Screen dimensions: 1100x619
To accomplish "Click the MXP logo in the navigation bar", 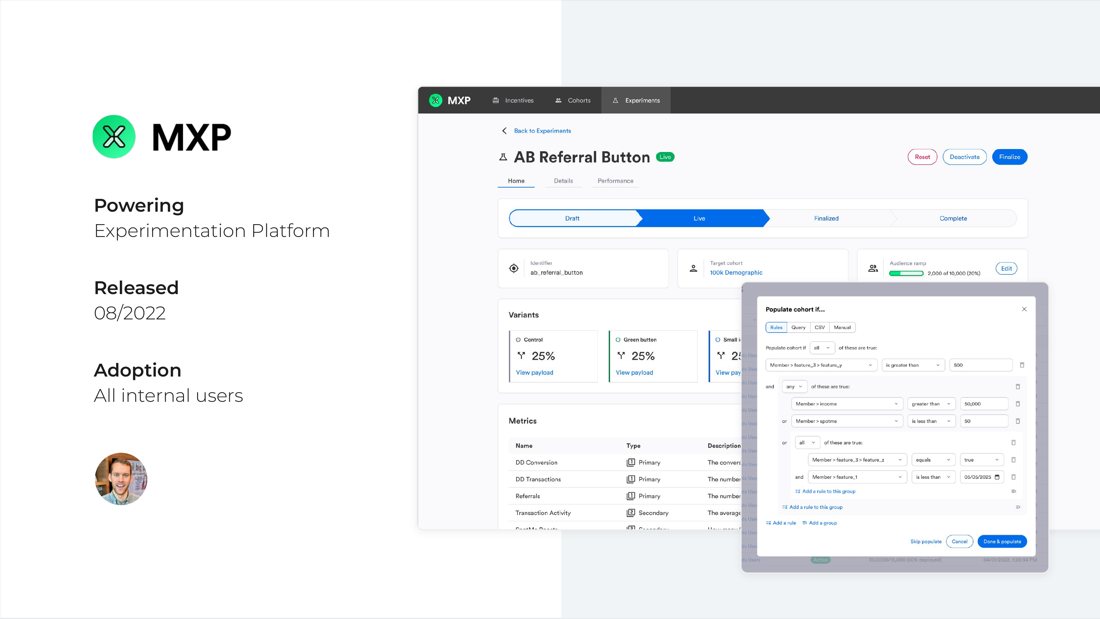I will [435, 100].
